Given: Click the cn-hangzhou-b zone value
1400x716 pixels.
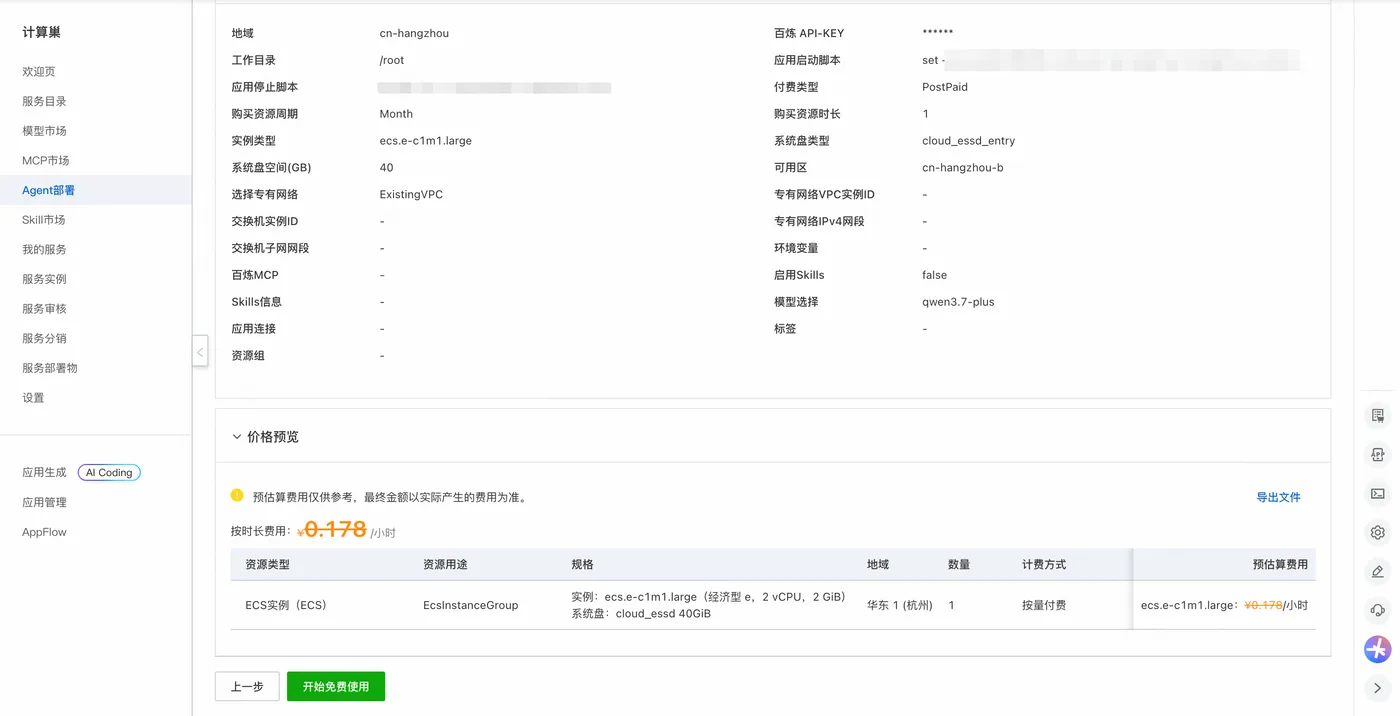Looking at the screenshot, I should point(962,168).
